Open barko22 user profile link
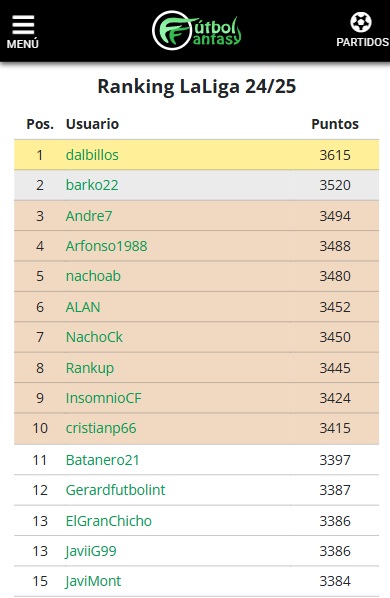Image resolution: width=390 pixels, height=598 pixels. point(92,185)
